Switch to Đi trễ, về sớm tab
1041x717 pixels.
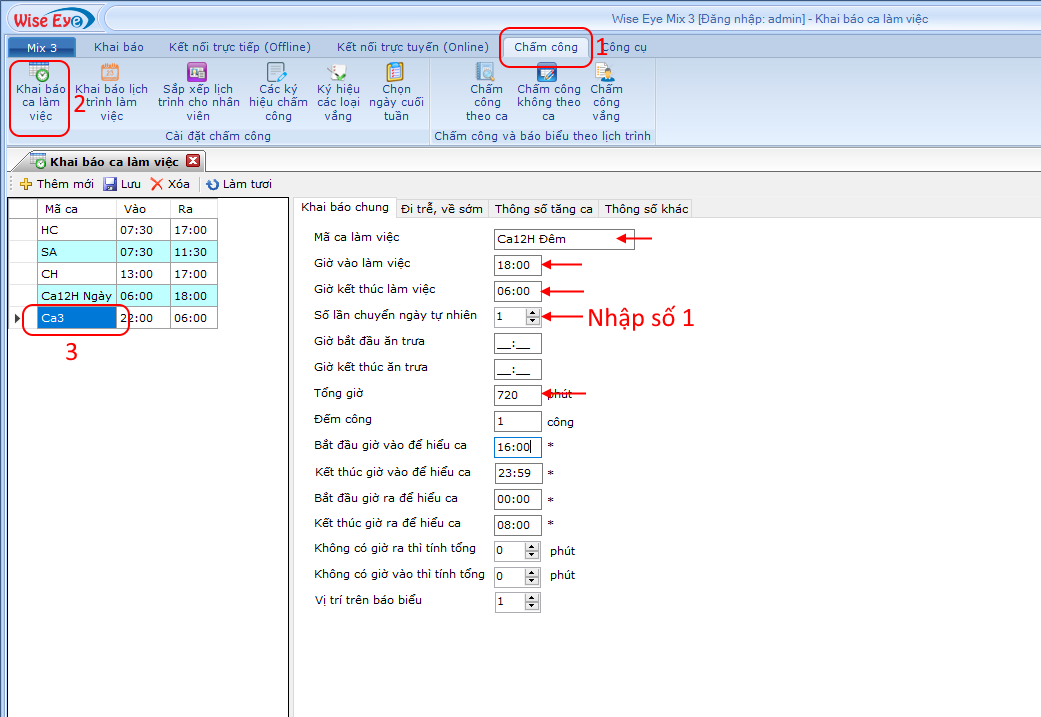tap(441, 209)
